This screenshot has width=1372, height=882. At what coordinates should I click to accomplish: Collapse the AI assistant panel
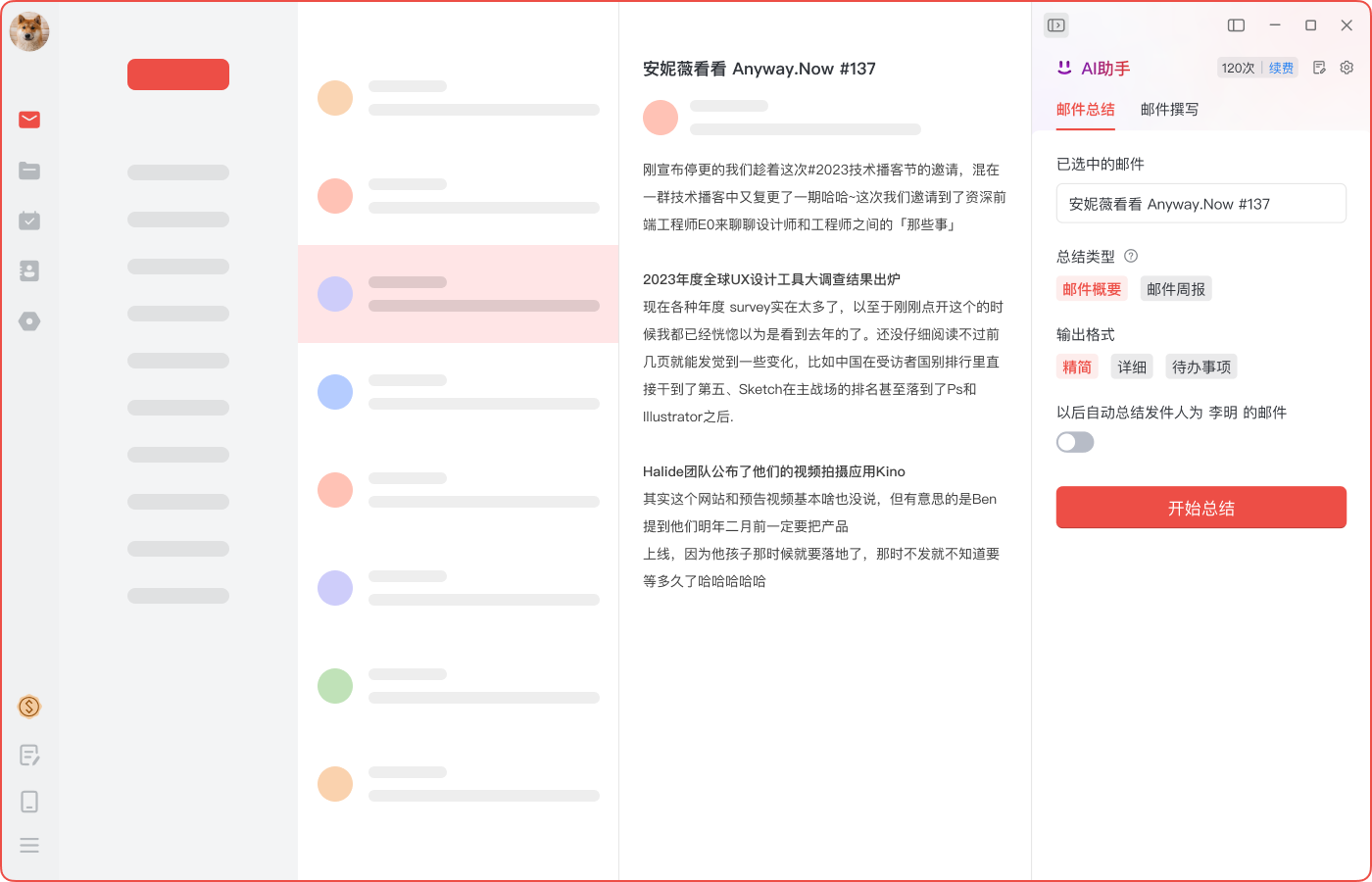click(1055, 25)
